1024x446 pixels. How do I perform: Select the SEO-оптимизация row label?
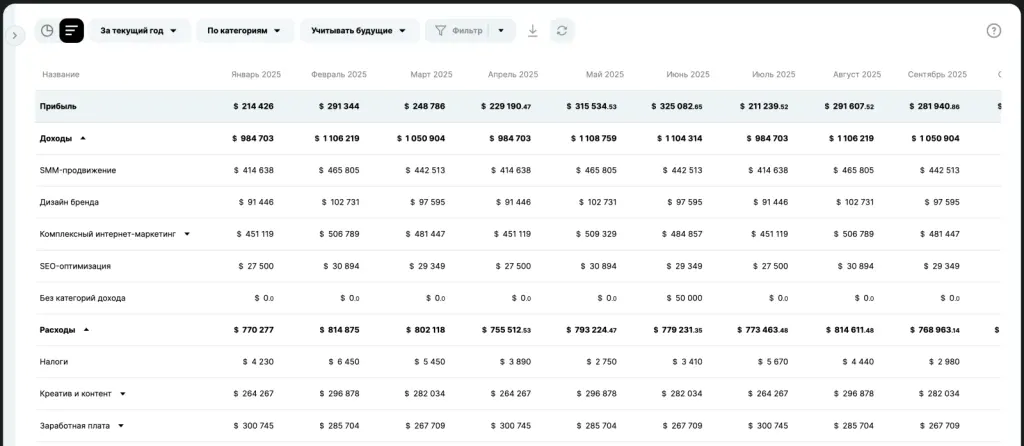tap(75, 266)
